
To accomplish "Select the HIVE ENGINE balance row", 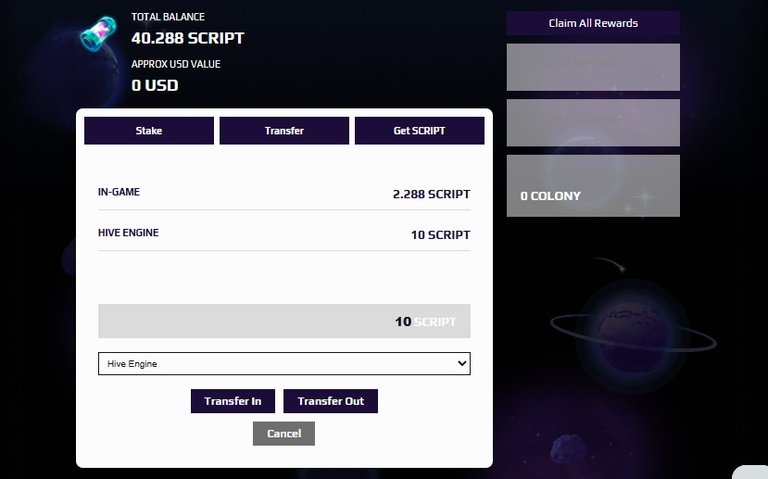I will tap(284, 234).
